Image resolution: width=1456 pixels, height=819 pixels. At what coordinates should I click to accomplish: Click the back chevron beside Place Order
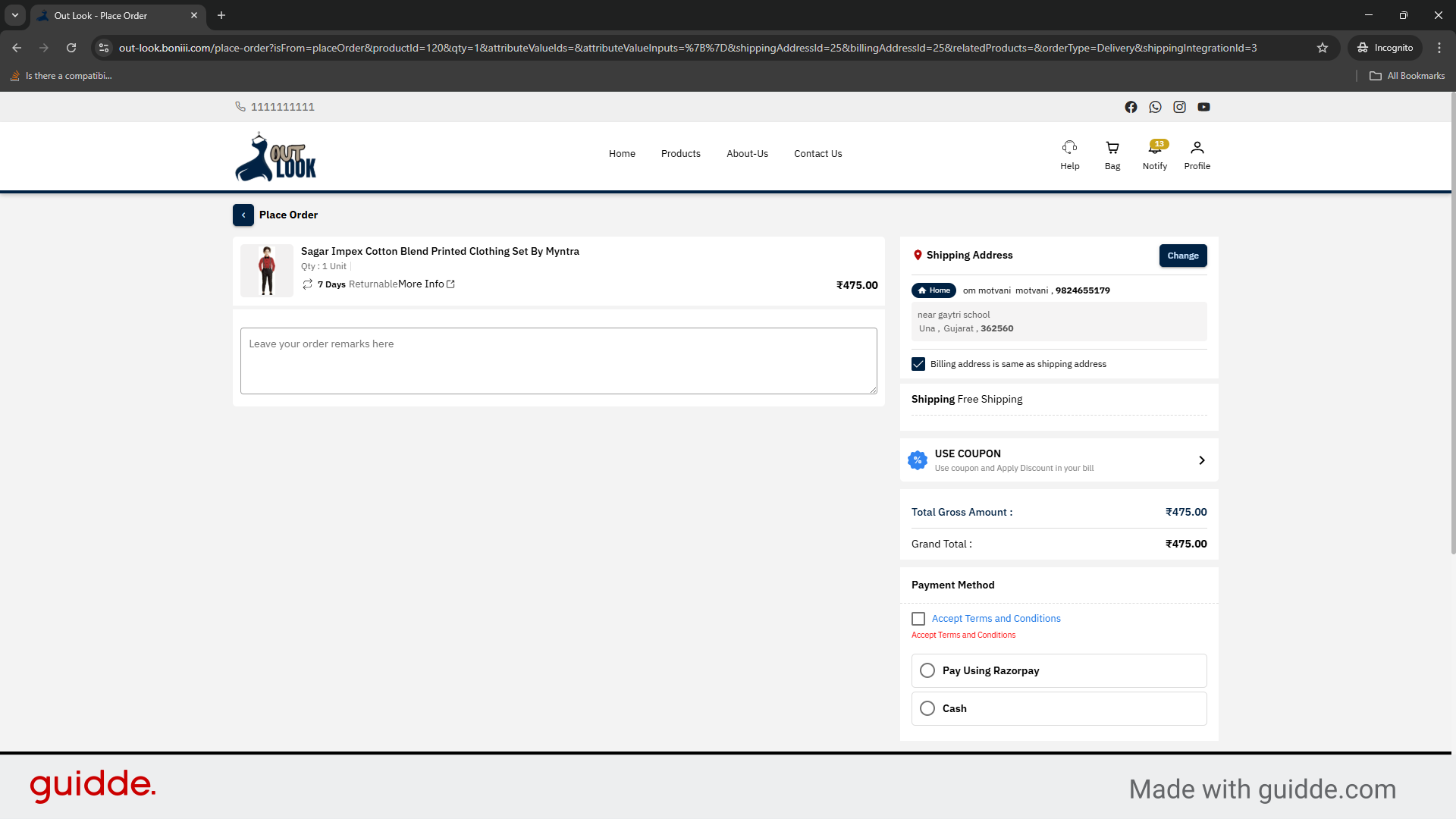pyautogui.click(x=243, y=215)
